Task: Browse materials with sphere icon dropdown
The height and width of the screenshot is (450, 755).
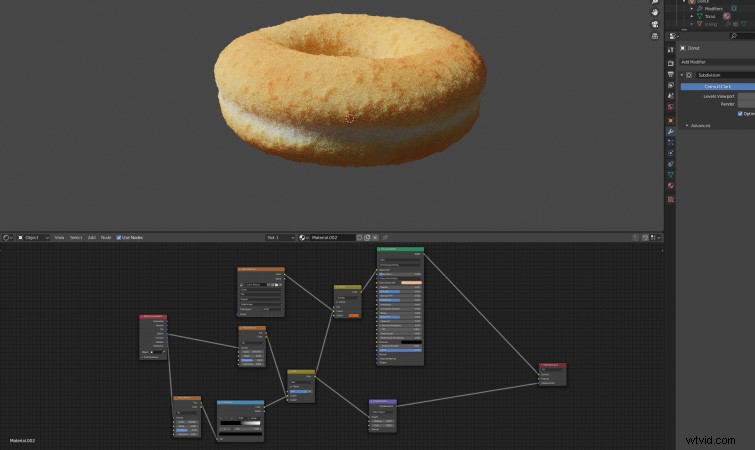Action: pos(303,237)
